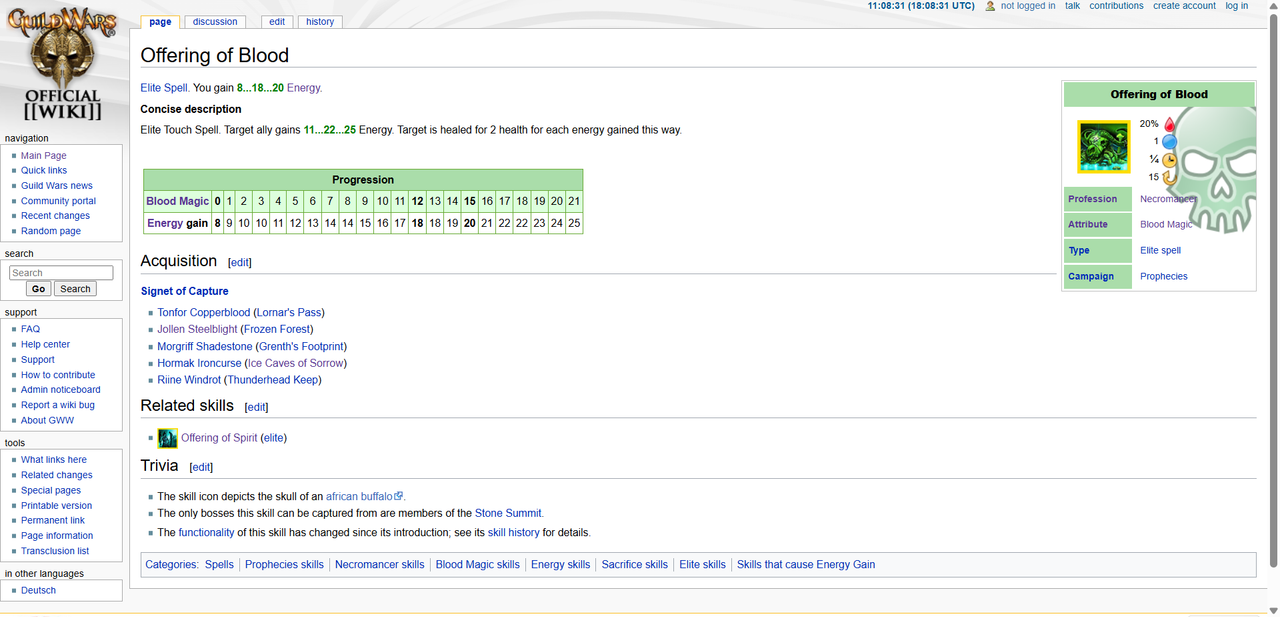Switch to the discussion tab
The height and width of the screenshot is (617, 1280).
pyautogui.click(x=215, y=21)
